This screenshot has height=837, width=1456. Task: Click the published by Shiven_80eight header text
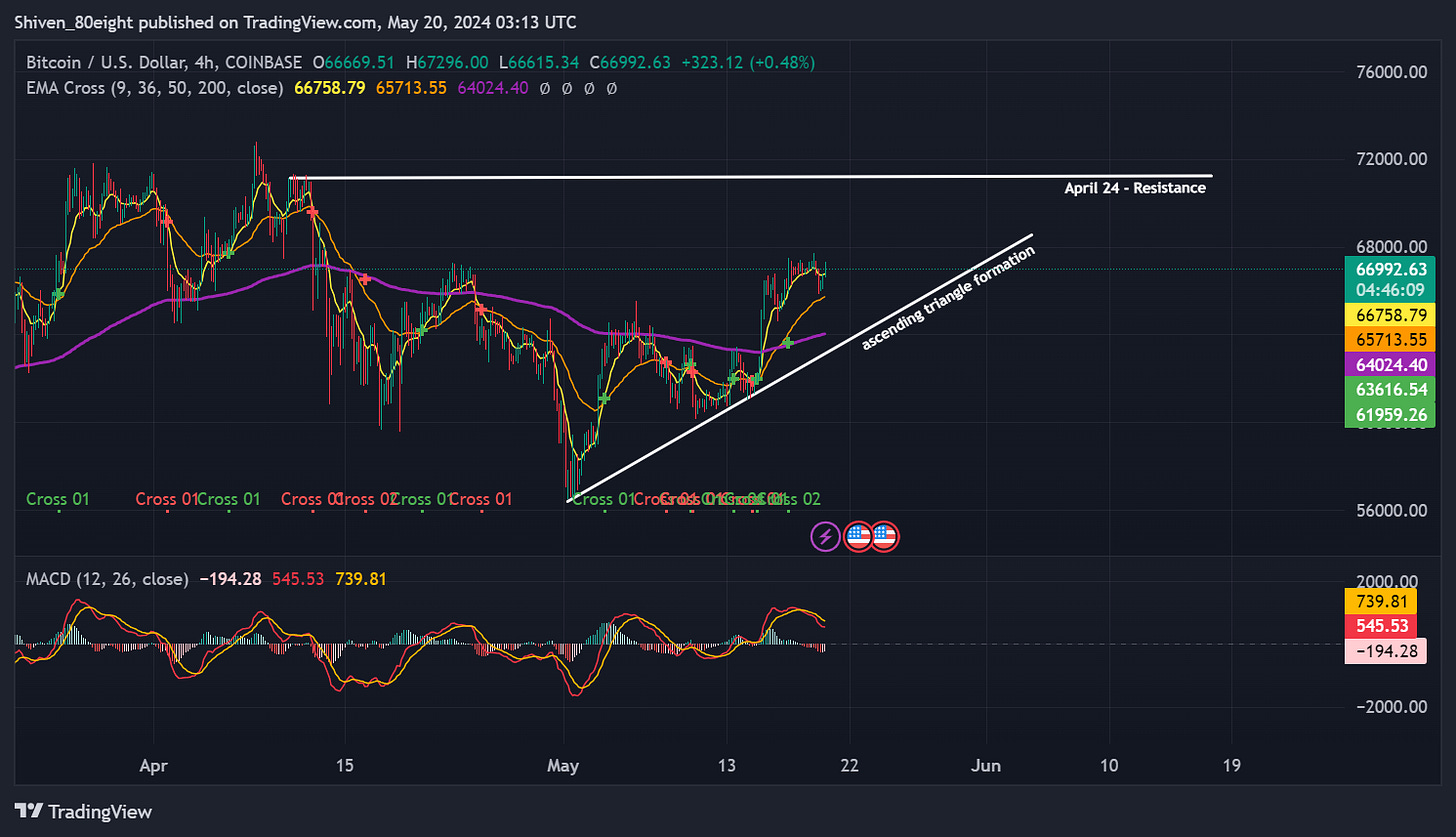click(x=295, y=22)
